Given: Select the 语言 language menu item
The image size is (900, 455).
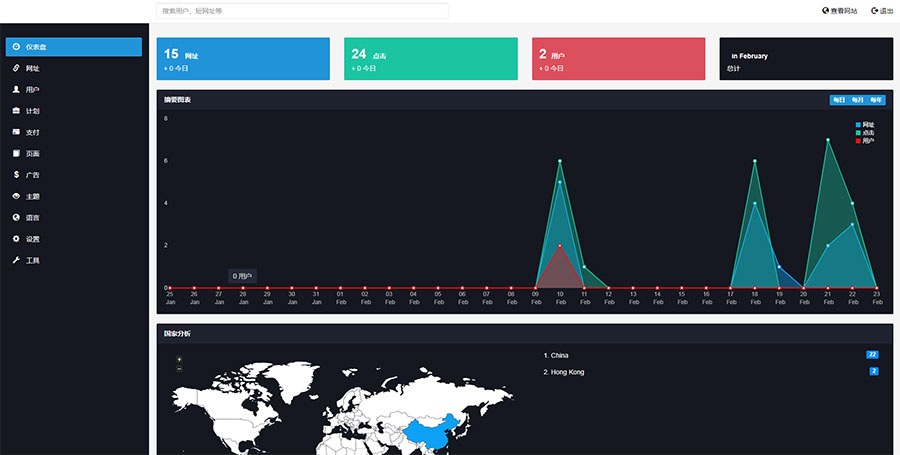Looking at the screenshot, I should 32,218.
